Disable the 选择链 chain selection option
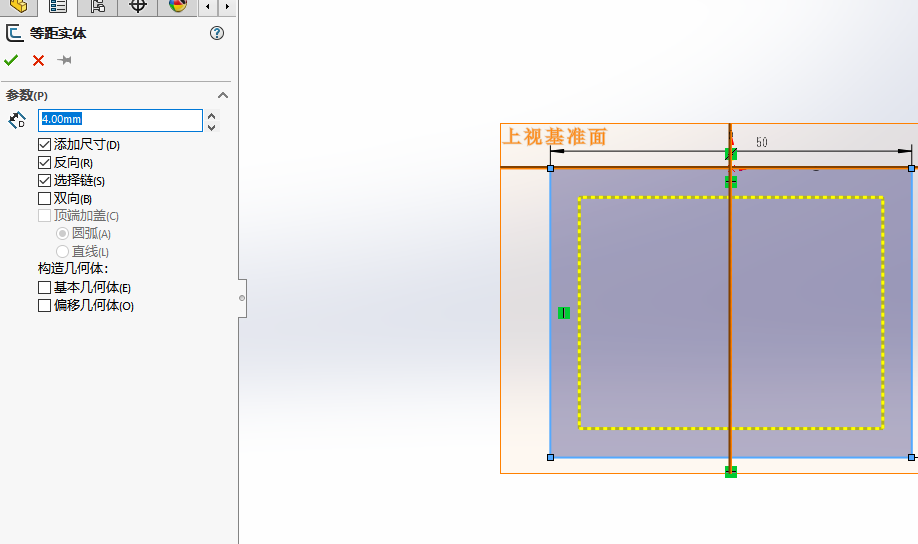The height and width of the screenshot is (544, 918). [x=44, y=181]
